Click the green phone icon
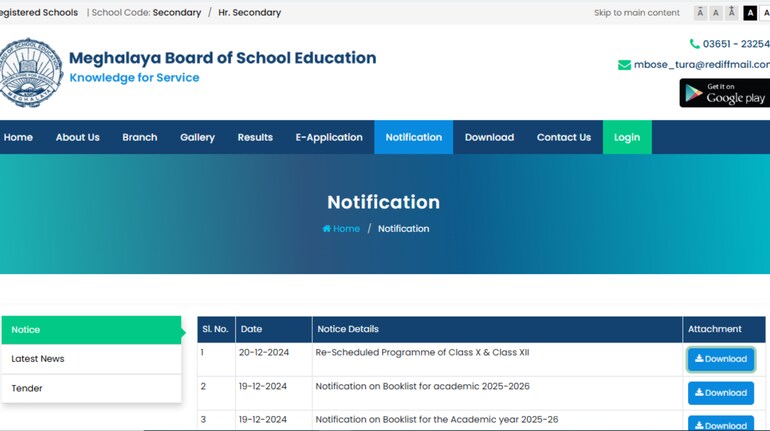770x431 pixels. point(694,44)
